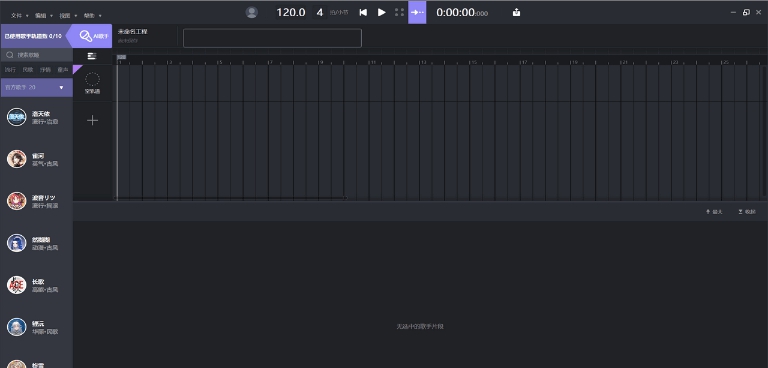Click the magnifier icon in the search box
768x368 pixels.
tap(10, 55)
